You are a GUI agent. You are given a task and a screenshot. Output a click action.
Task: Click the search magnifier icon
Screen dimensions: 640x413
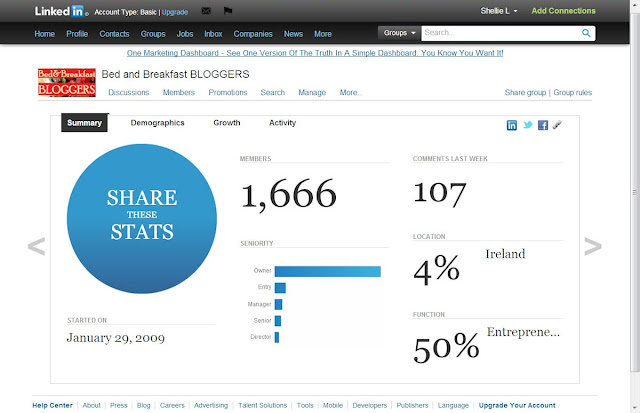click(586, 33)
